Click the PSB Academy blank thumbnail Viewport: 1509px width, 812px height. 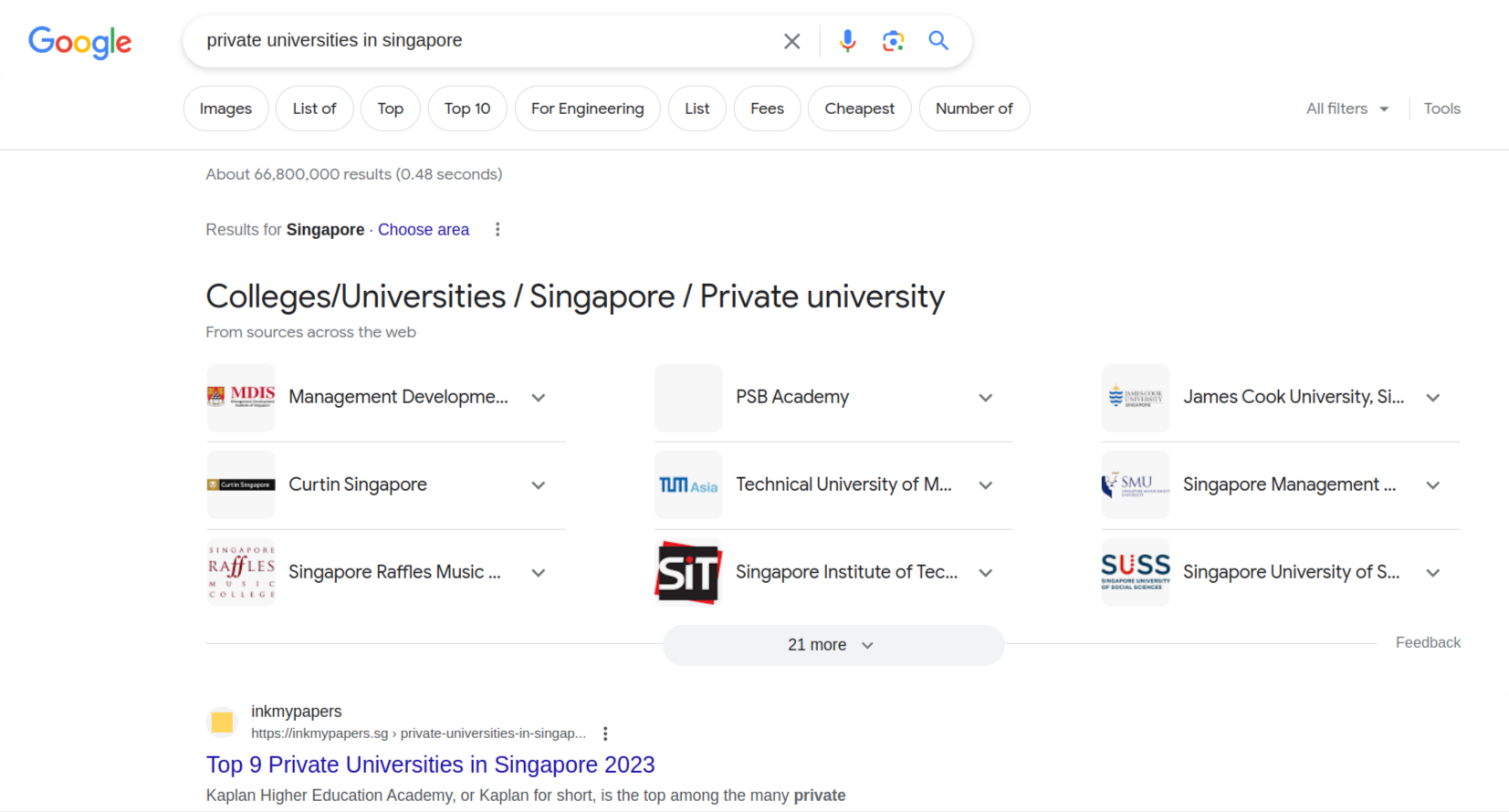[x=688, y=398]
